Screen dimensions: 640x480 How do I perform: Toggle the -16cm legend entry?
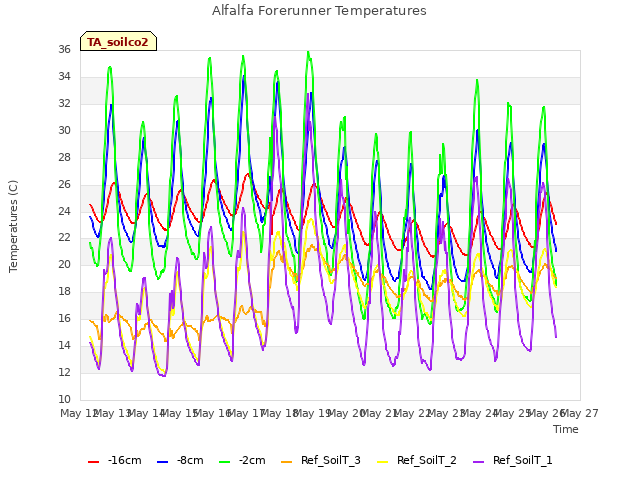click(x=115, y=460)
